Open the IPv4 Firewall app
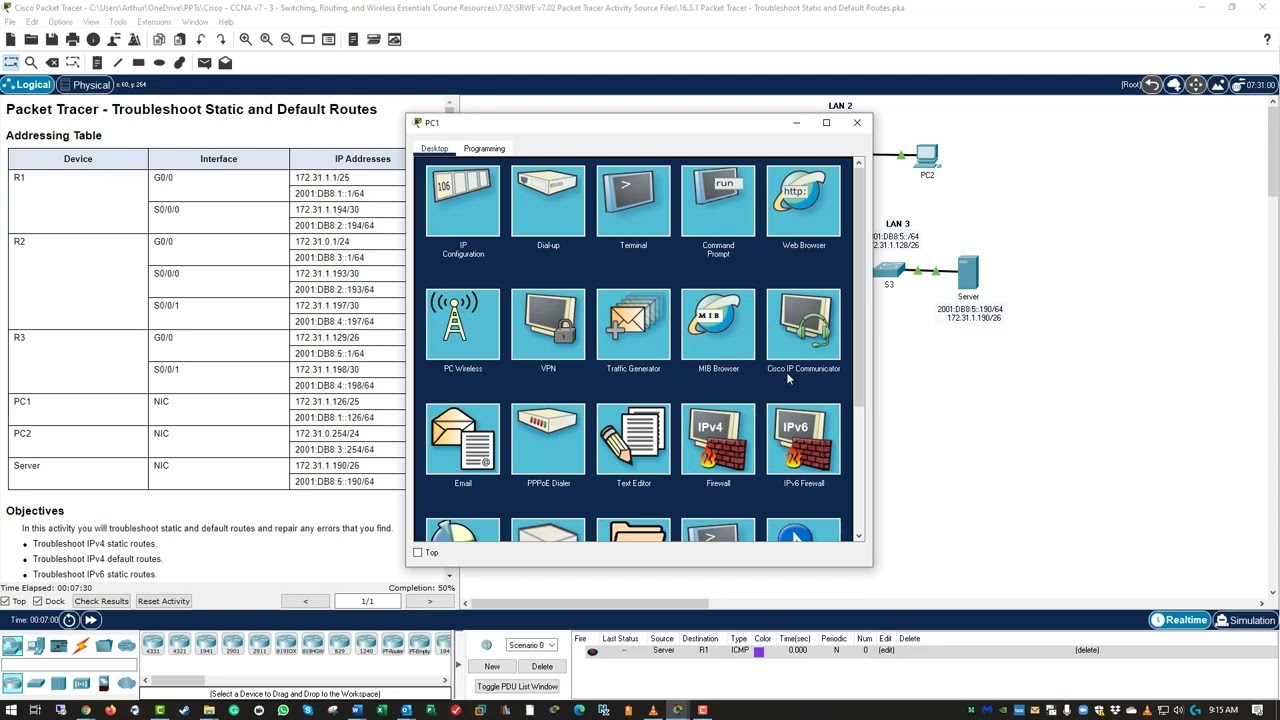 718,440
